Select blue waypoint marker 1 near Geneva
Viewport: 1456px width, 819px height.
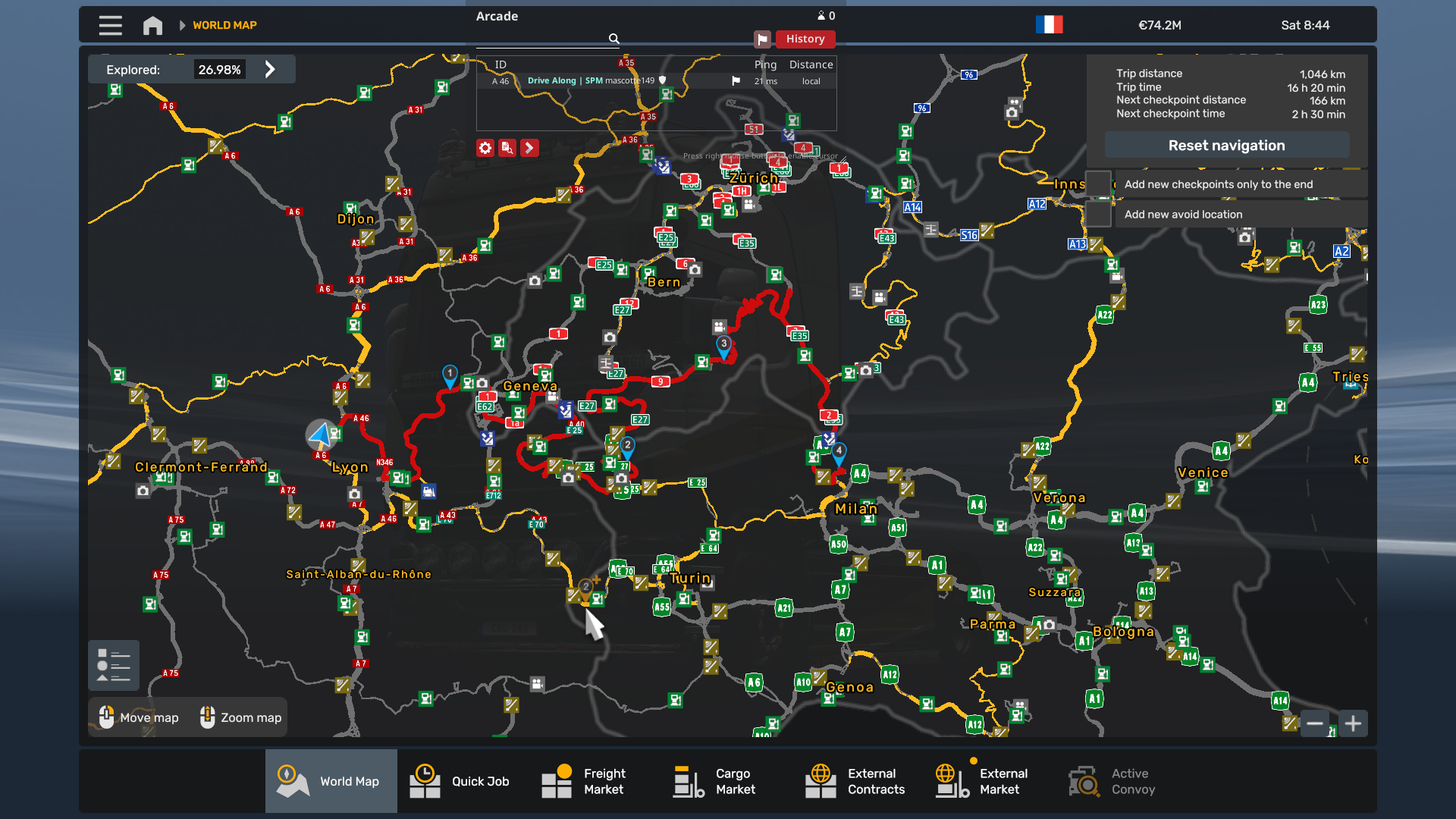(450, 375)
